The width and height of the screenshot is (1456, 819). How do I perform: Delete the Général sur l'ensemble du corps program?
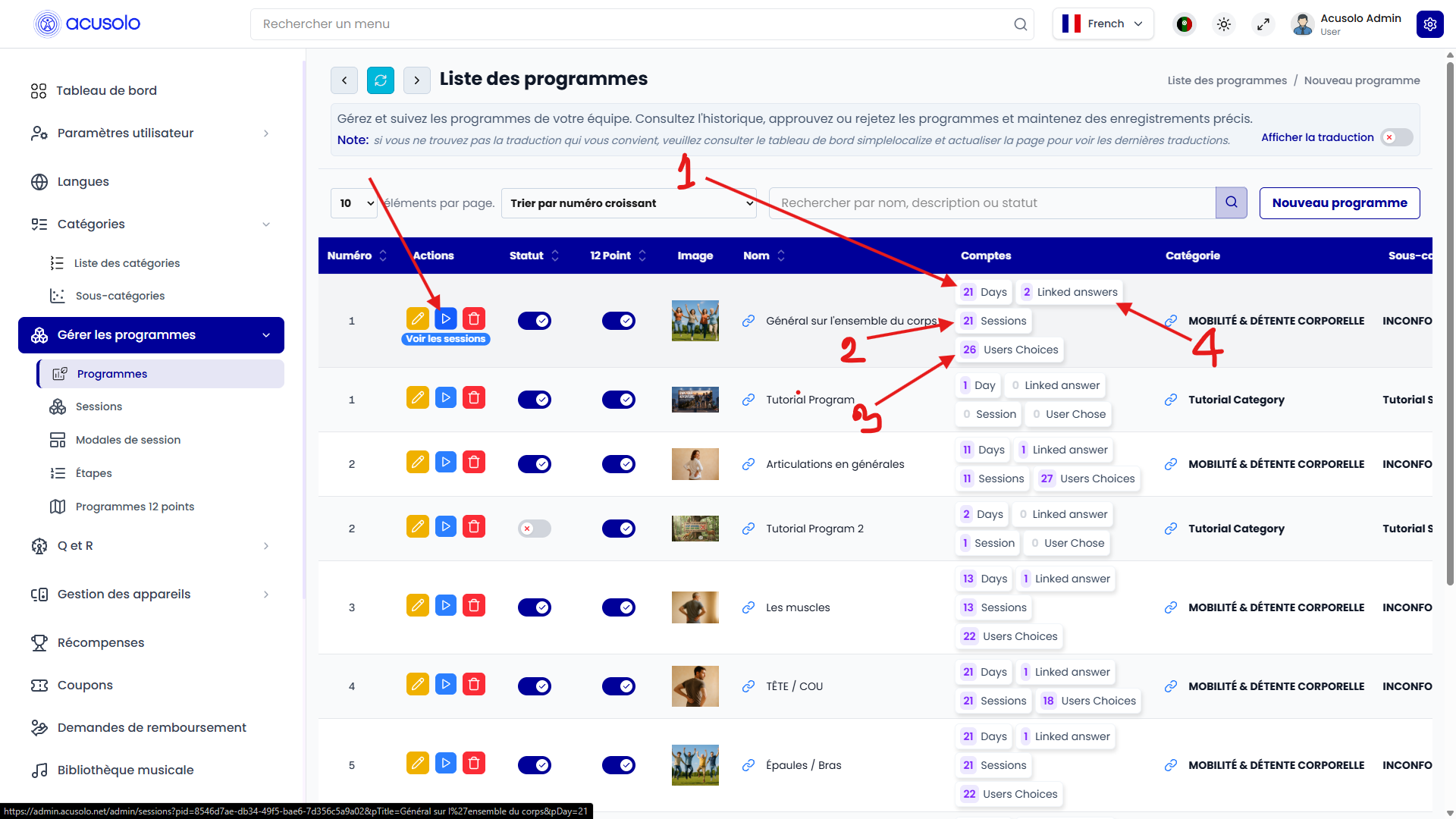point(474,318)
